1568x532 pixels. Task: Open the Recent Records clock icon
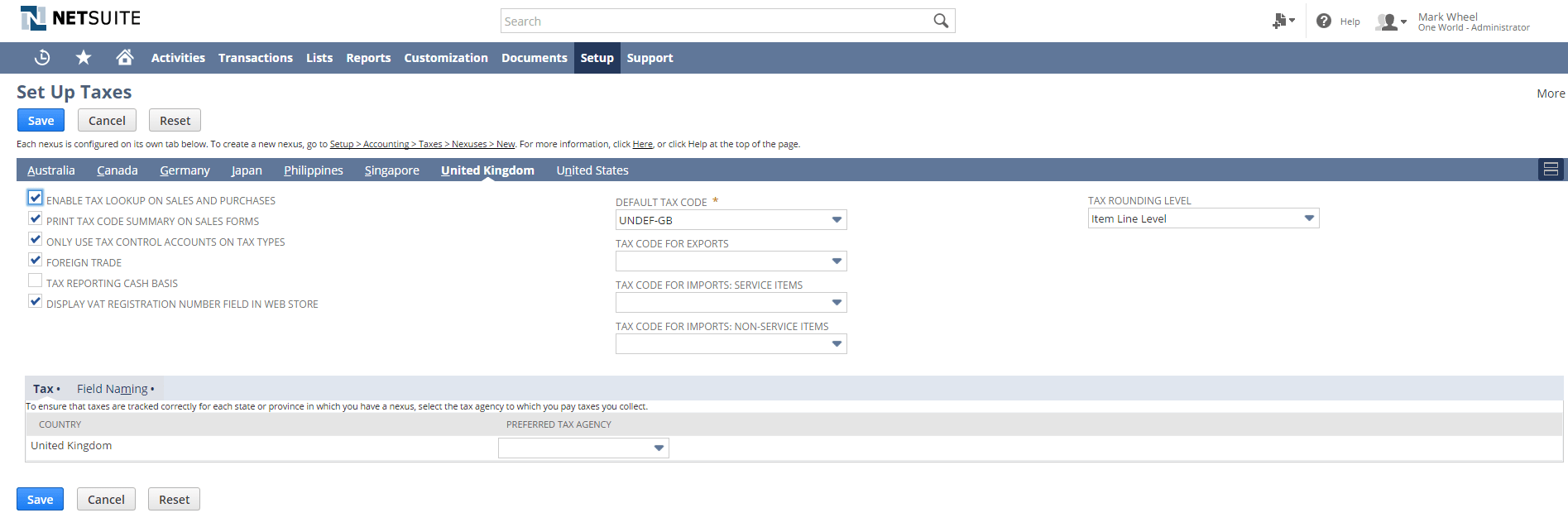[42, 58]
